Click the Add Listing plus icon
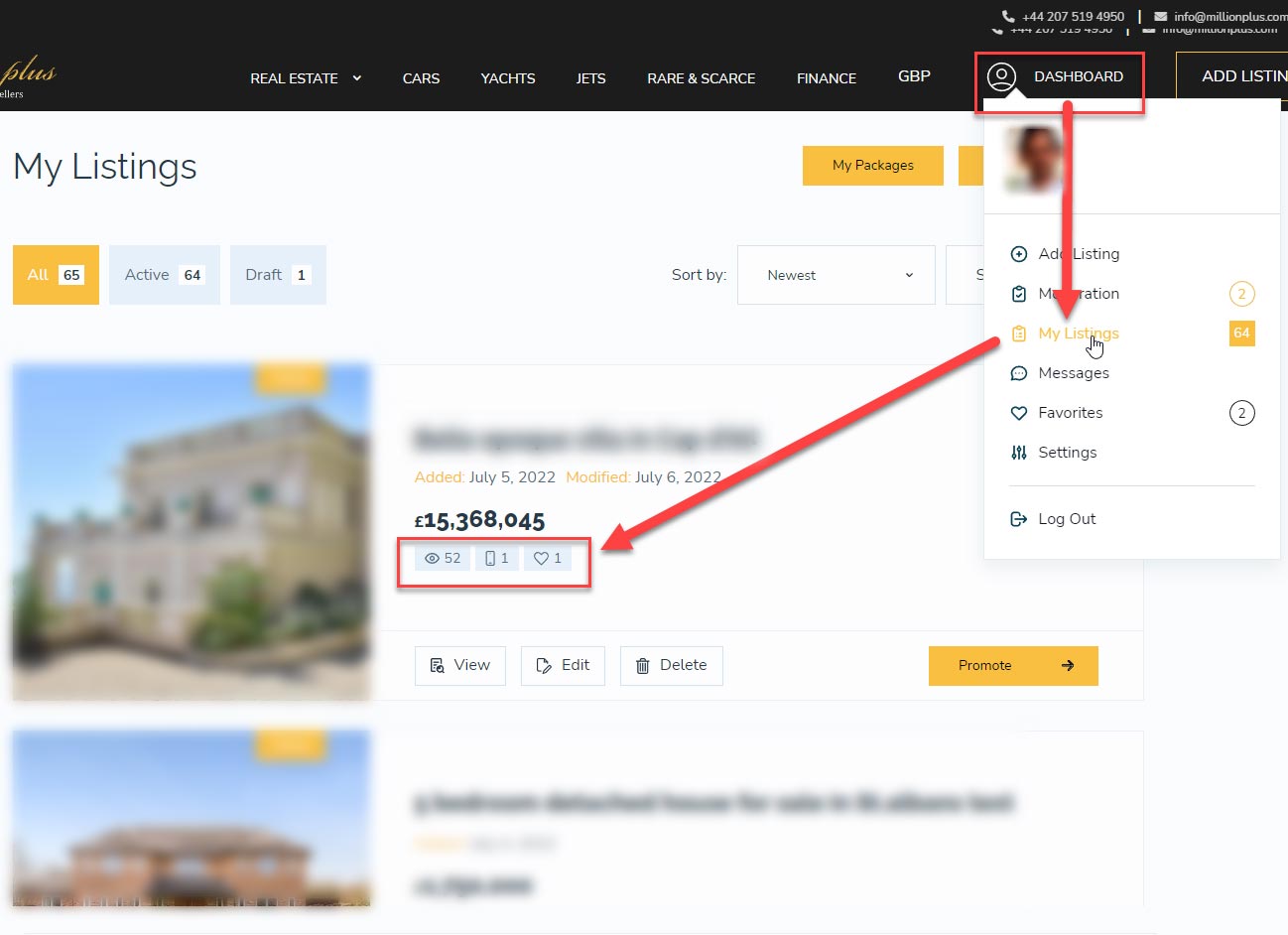Viewport: 1288px width, 935px height. (x=1018, y=254)
